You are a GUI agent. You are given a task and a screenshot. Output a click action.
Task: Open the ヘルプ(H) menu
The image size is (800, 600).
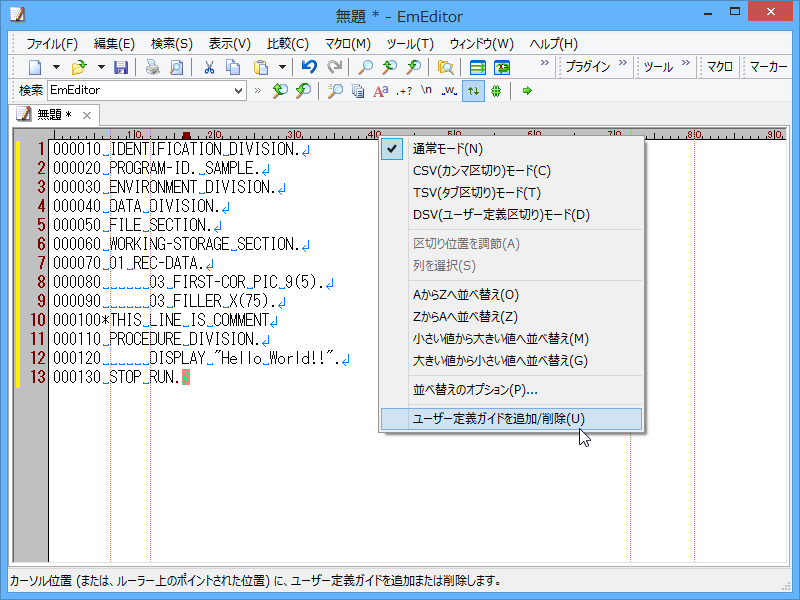click(x=554, y=44)
